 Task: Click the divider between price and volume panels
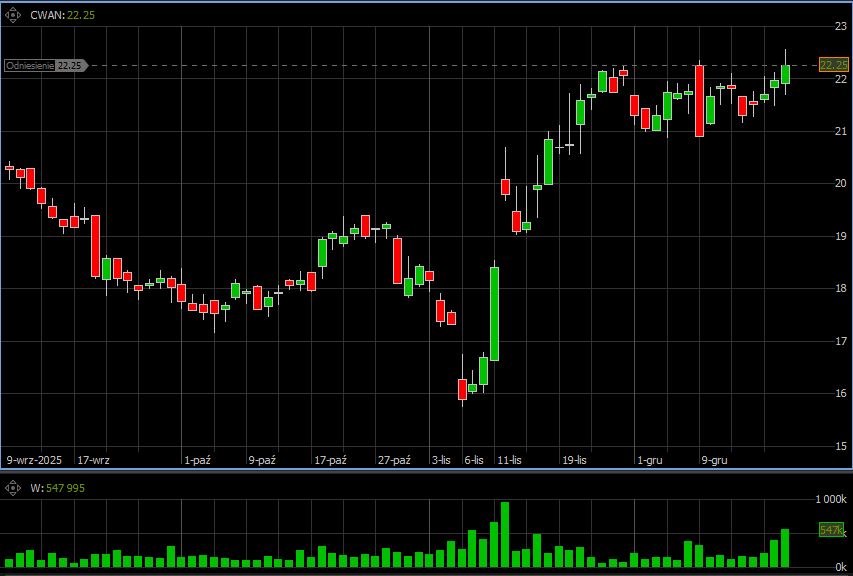(426, 471)
